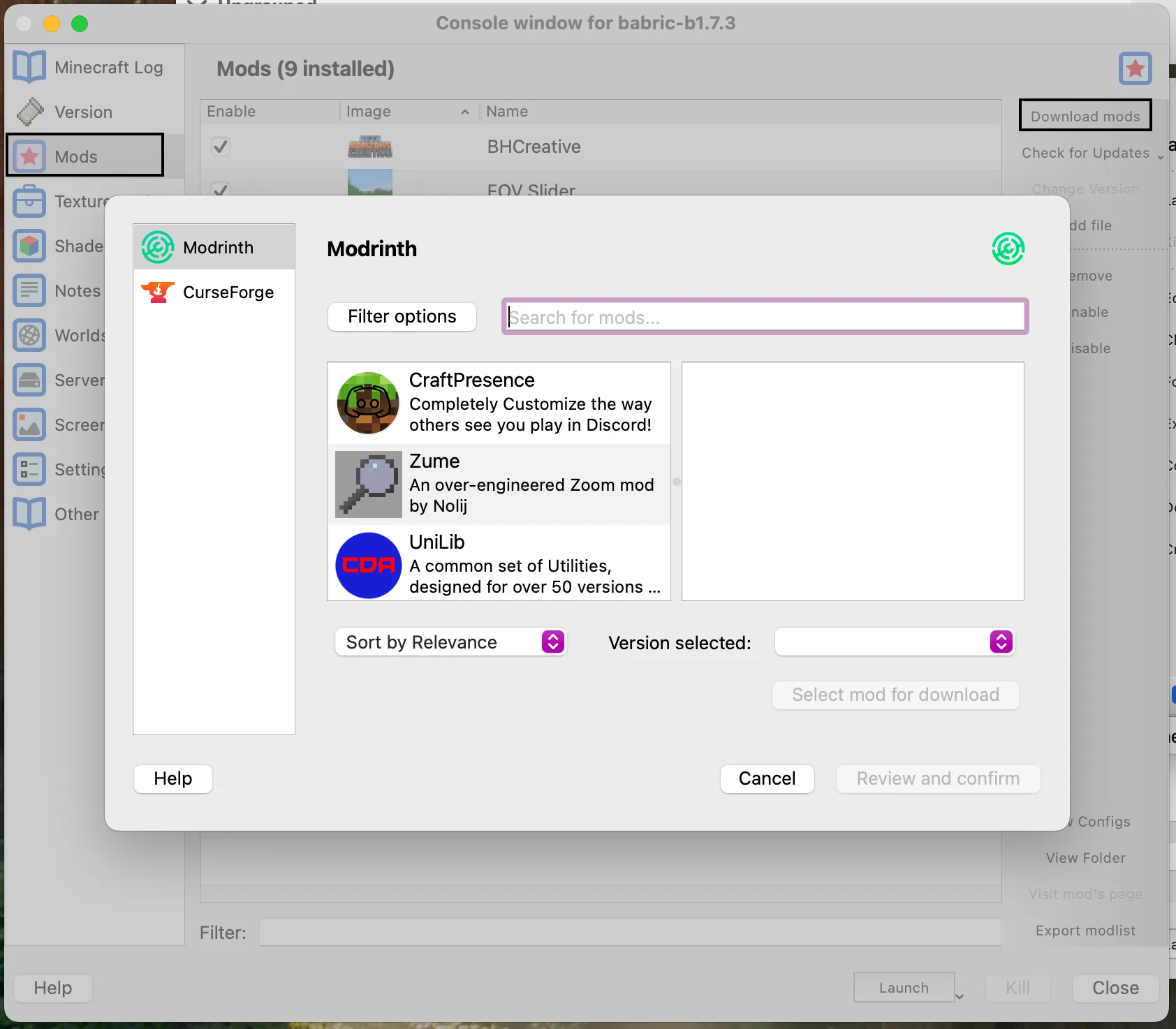1176x1029 pixels.
Task: Open the Version page via its tag icon
Action: pyautogui.click(x=29, y=112)
